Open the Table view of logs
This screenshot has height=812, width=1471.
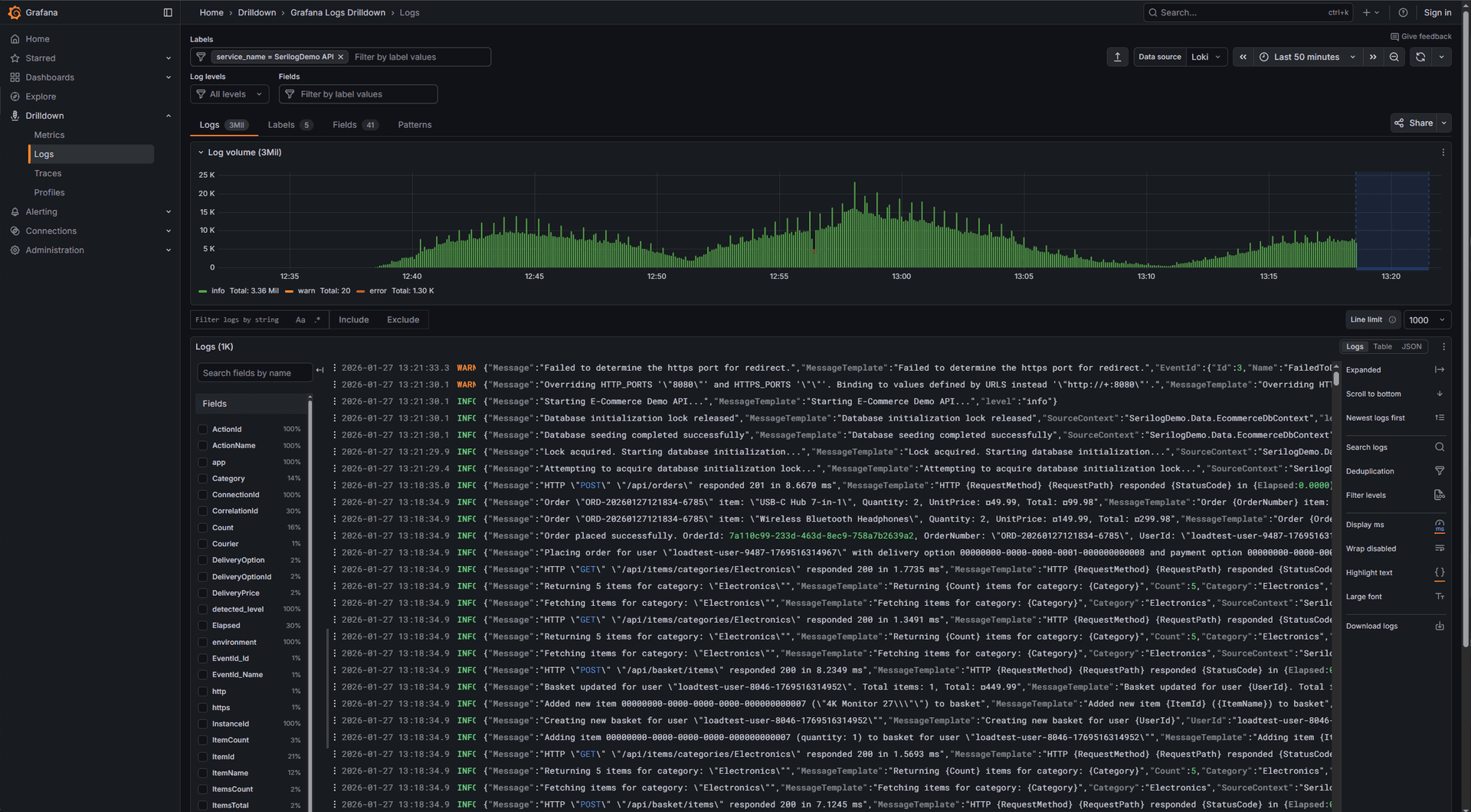(1382, 346)
